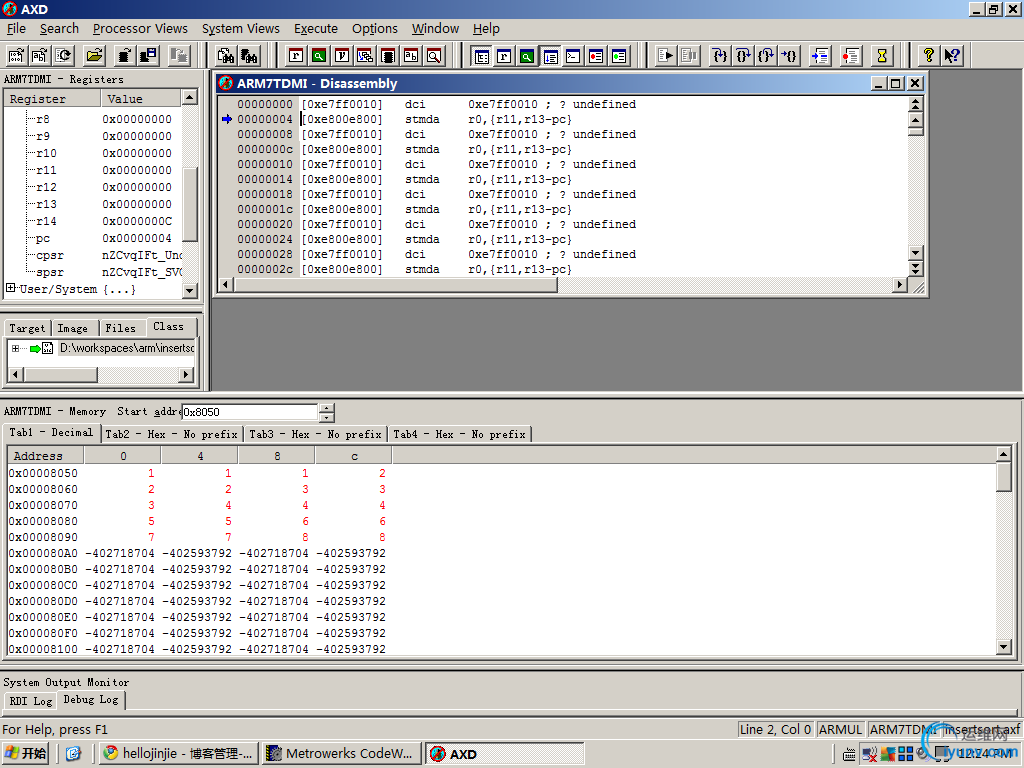
Task: Click the target pane scroll-right arrow
Action: tap(186, 374)
